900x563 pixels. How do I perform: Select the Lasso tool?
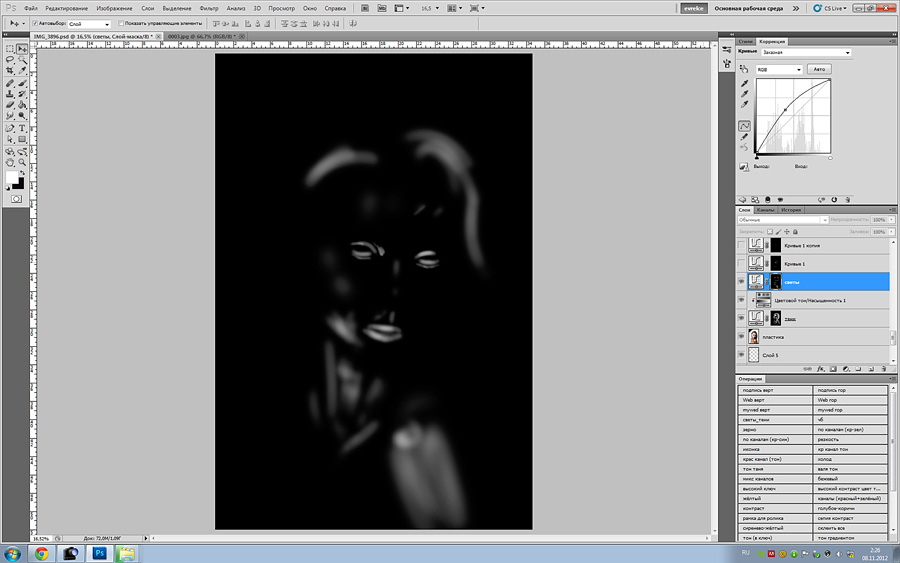10,60
